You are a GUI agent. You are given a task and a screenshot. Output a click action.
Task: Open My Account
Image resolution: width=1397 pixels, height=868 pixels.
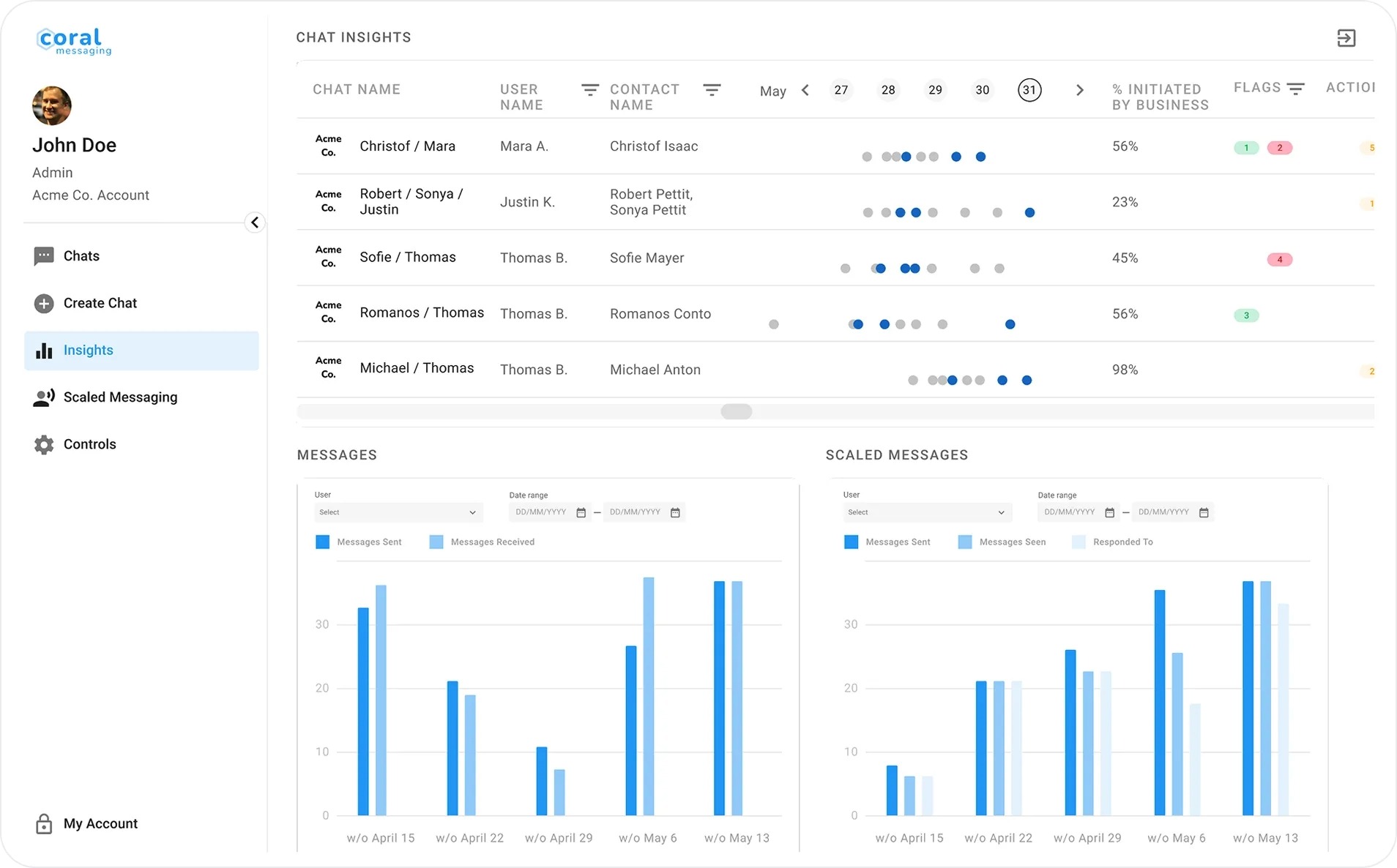(x=100, y=823)
